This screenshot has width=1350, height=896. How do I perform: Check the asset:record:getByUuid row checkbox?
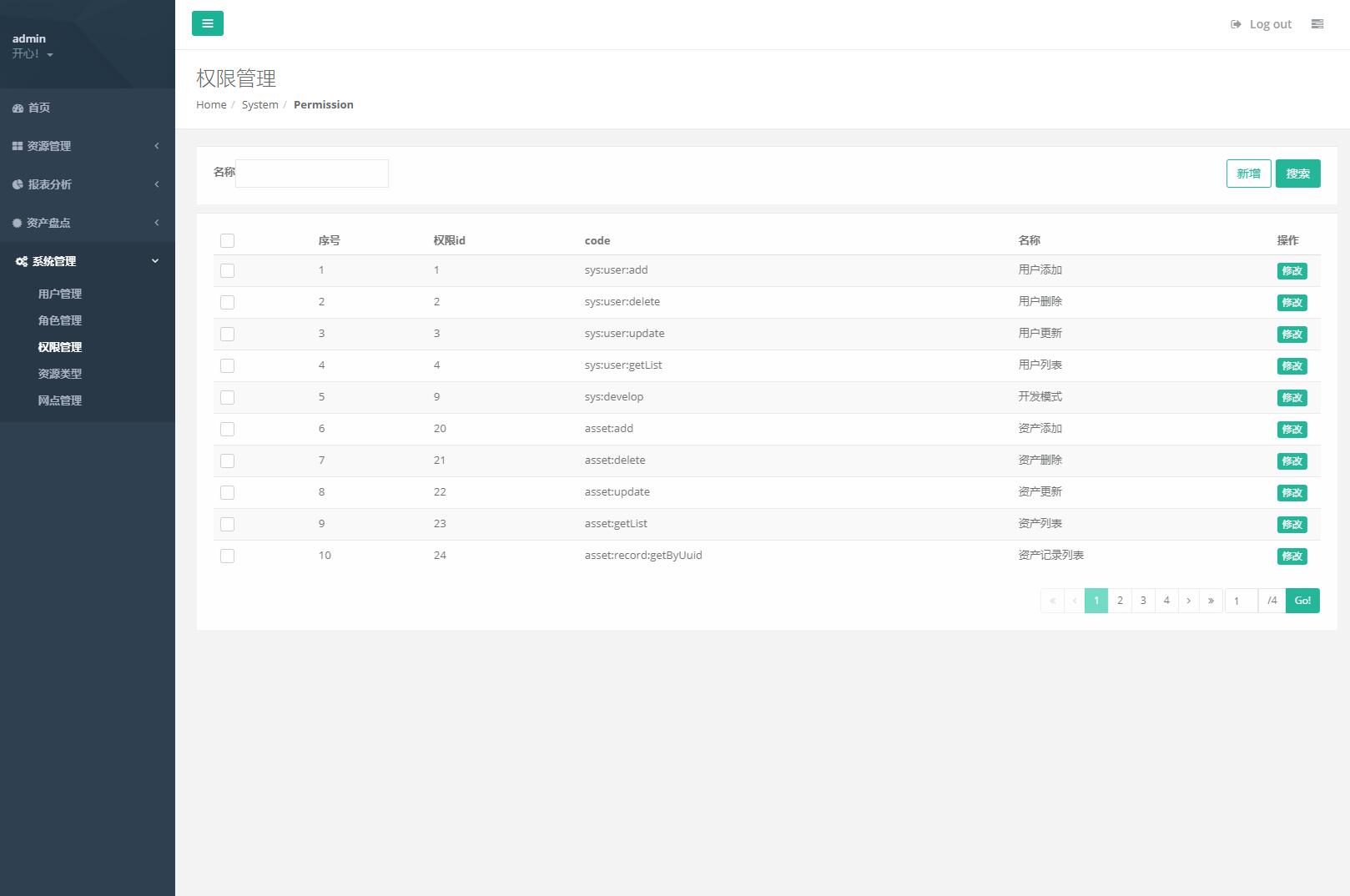click(227, 556)
